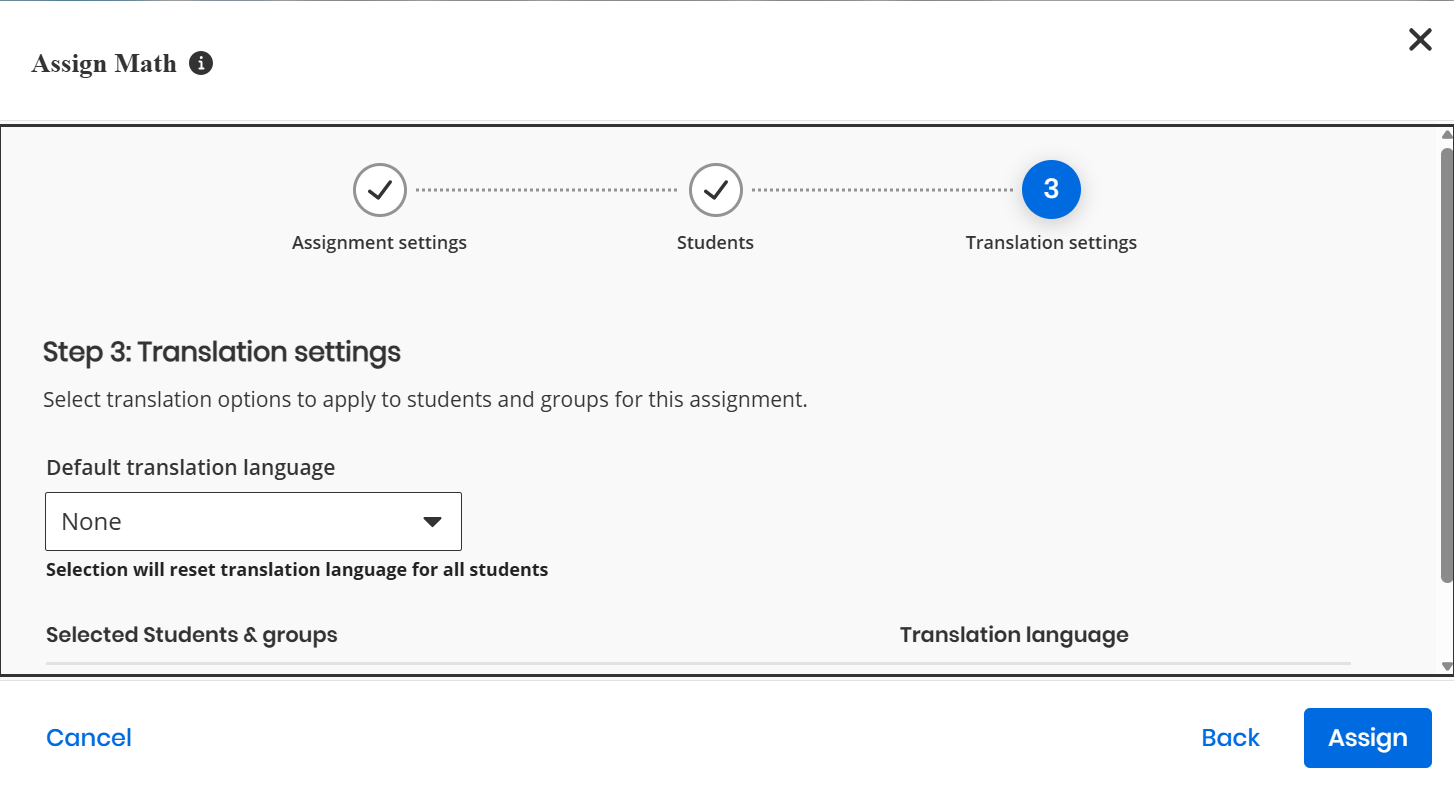Click the Assignment settings checkmark step circle
Image resolution: width=1454 pixels, height=792 pixels.
click(379, 189)
